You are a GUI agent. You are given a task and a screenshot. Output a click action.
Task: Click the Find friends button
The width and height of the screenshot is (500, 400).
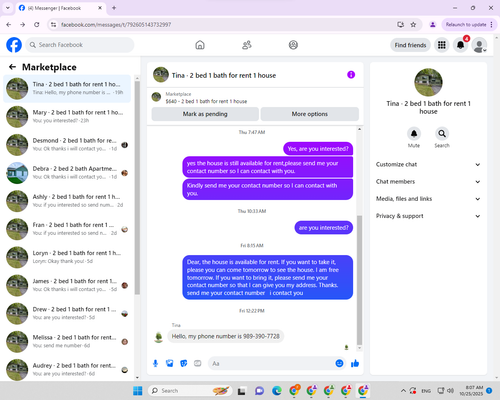pyautogui.click(x=410, y=45)
